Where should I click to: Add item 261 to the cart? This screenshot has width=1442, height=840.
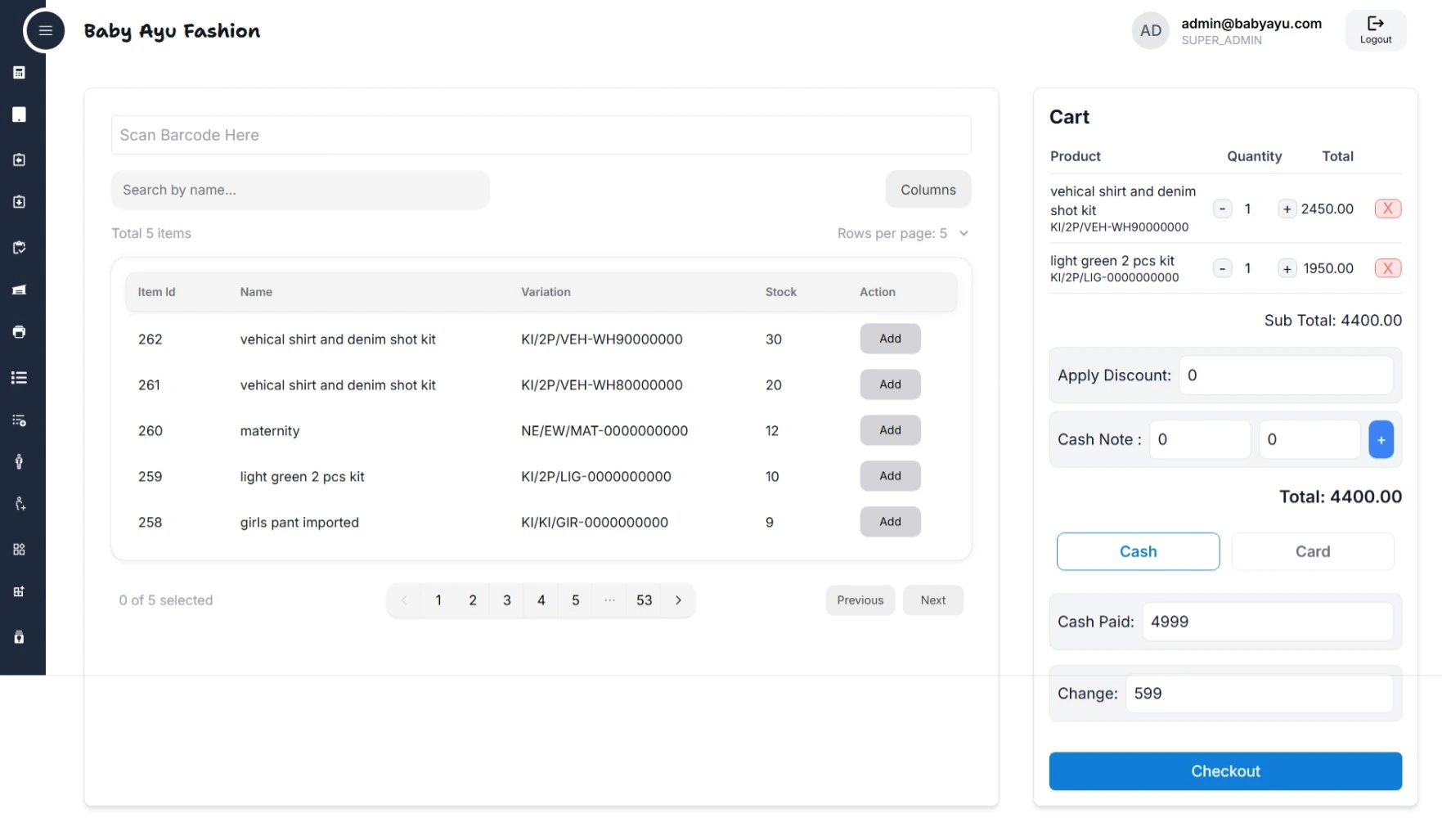point(890,384)
